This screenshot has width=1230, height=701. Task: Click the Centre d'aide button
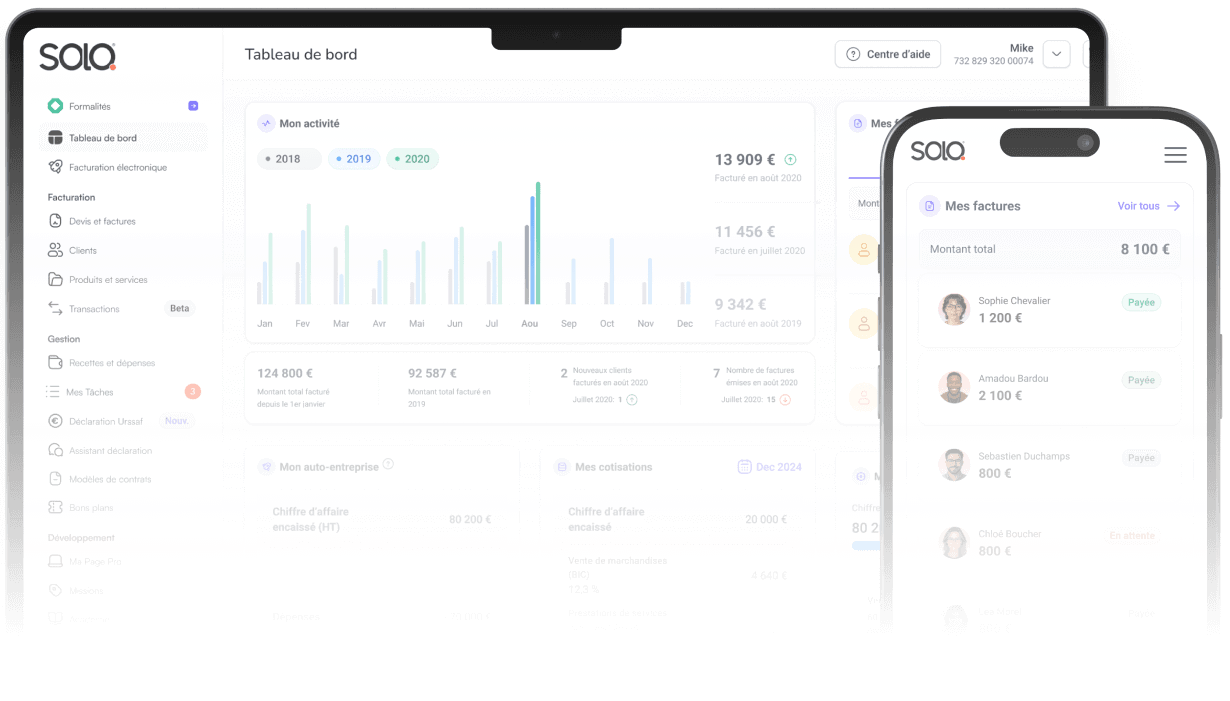point(888,54)
